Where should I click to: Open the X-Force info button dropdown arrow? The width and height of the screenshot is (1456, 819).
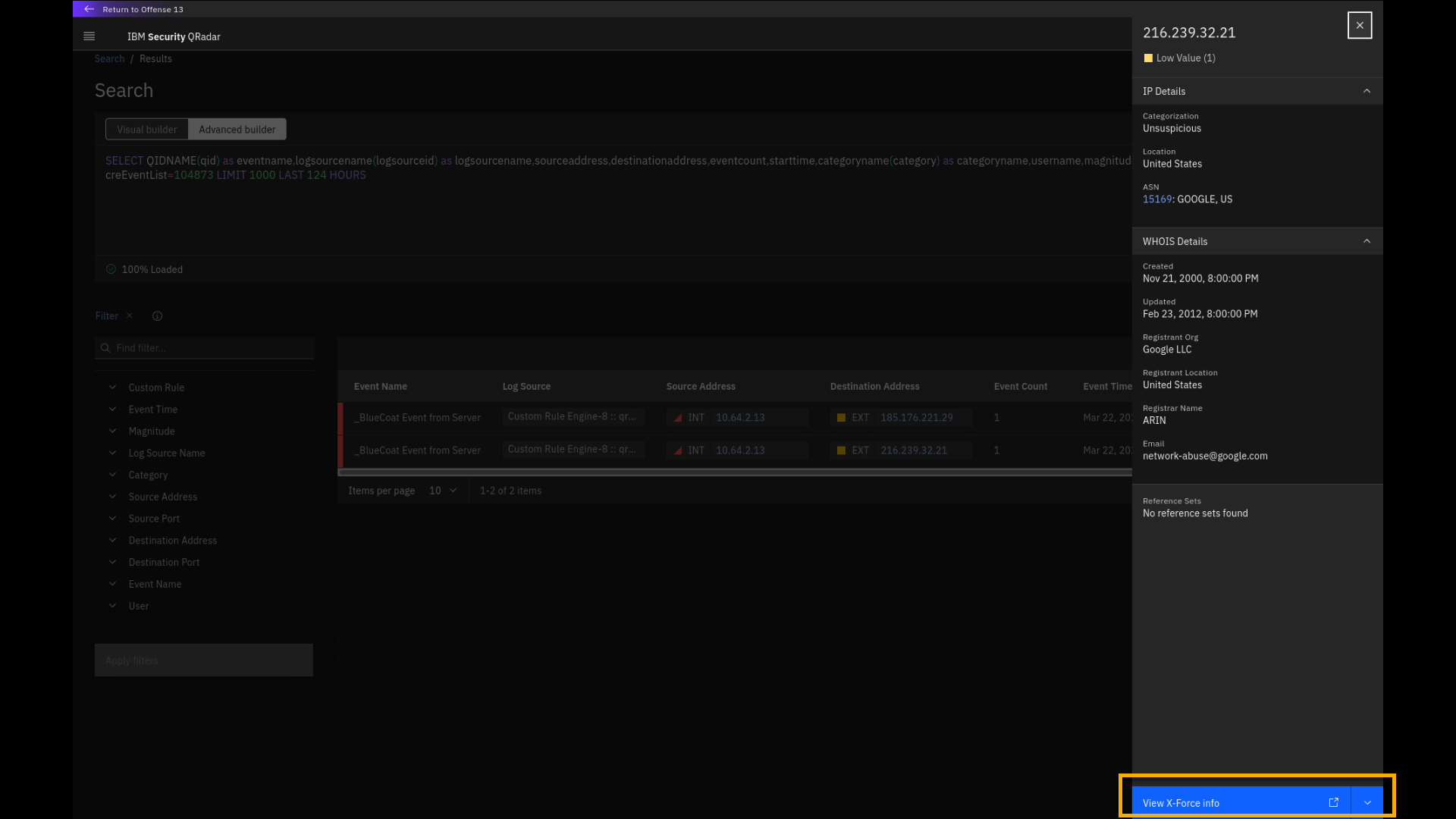pos(1367,802)
